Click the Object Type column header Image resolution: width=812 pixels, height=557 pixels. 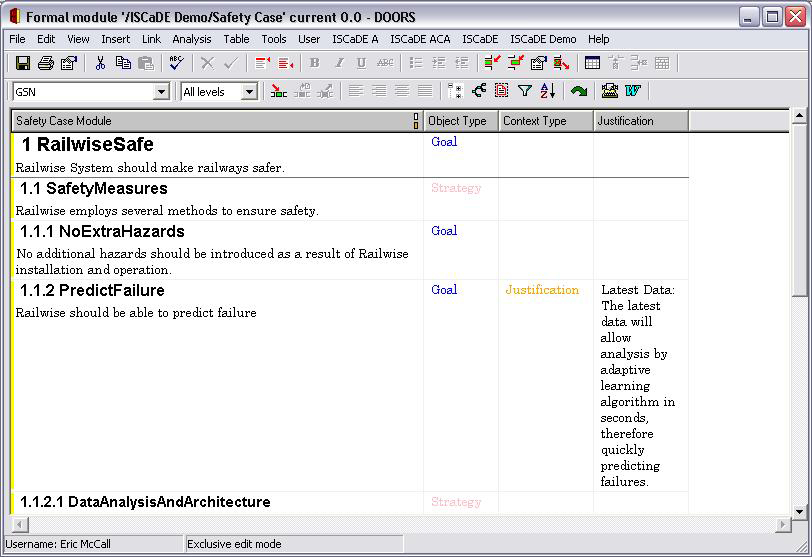click(461, 121)
